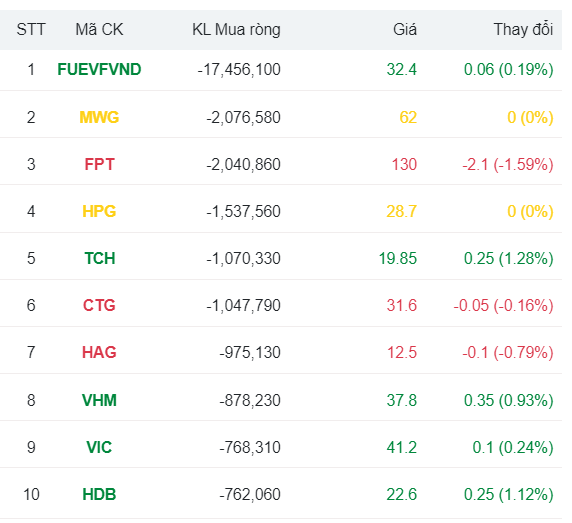The height and width of the screenshot is (523, 572).
Task: Click change value 0.35 (0.93%)
Action: point(509,400)
